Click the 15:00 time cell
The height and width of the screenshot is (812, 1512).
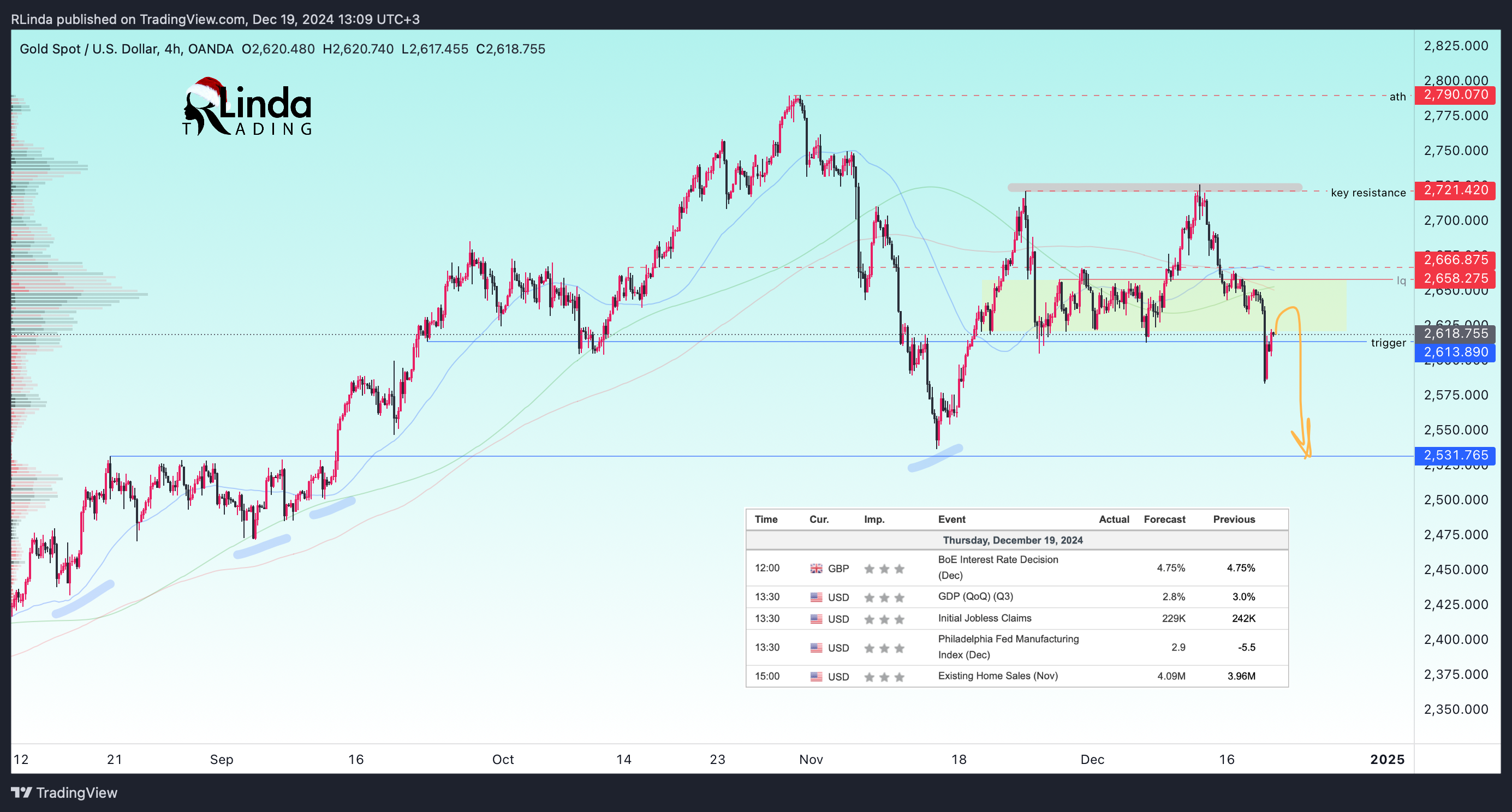click(767, 676)
